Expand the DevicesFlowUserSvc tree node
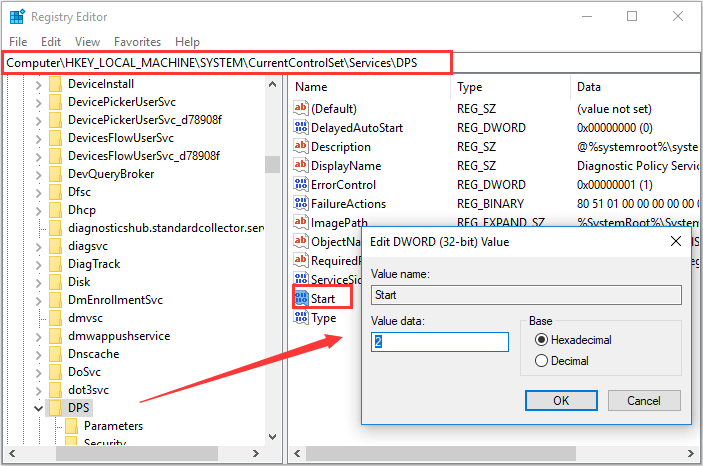 coord(39,139)
